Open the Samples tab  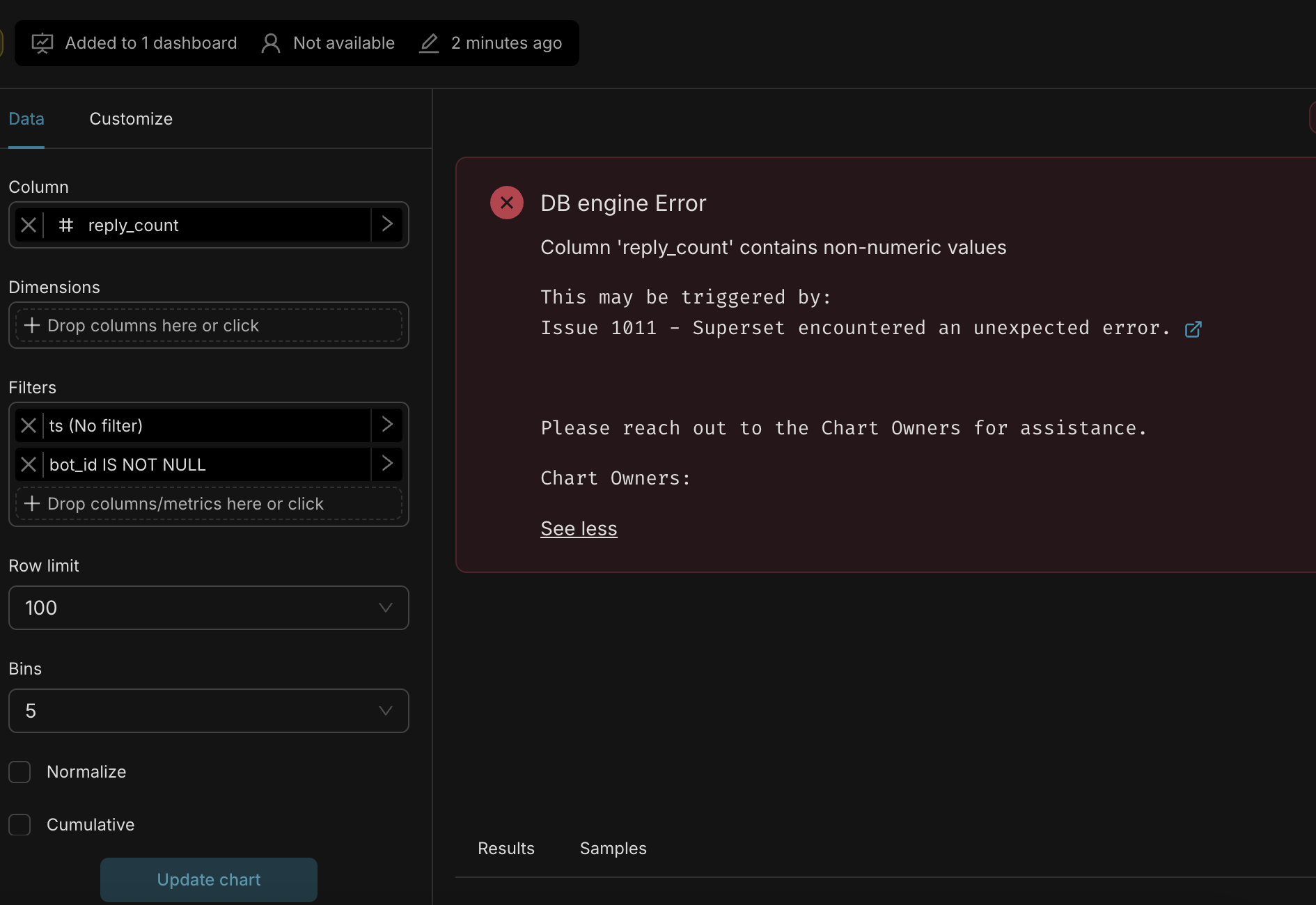613,849
